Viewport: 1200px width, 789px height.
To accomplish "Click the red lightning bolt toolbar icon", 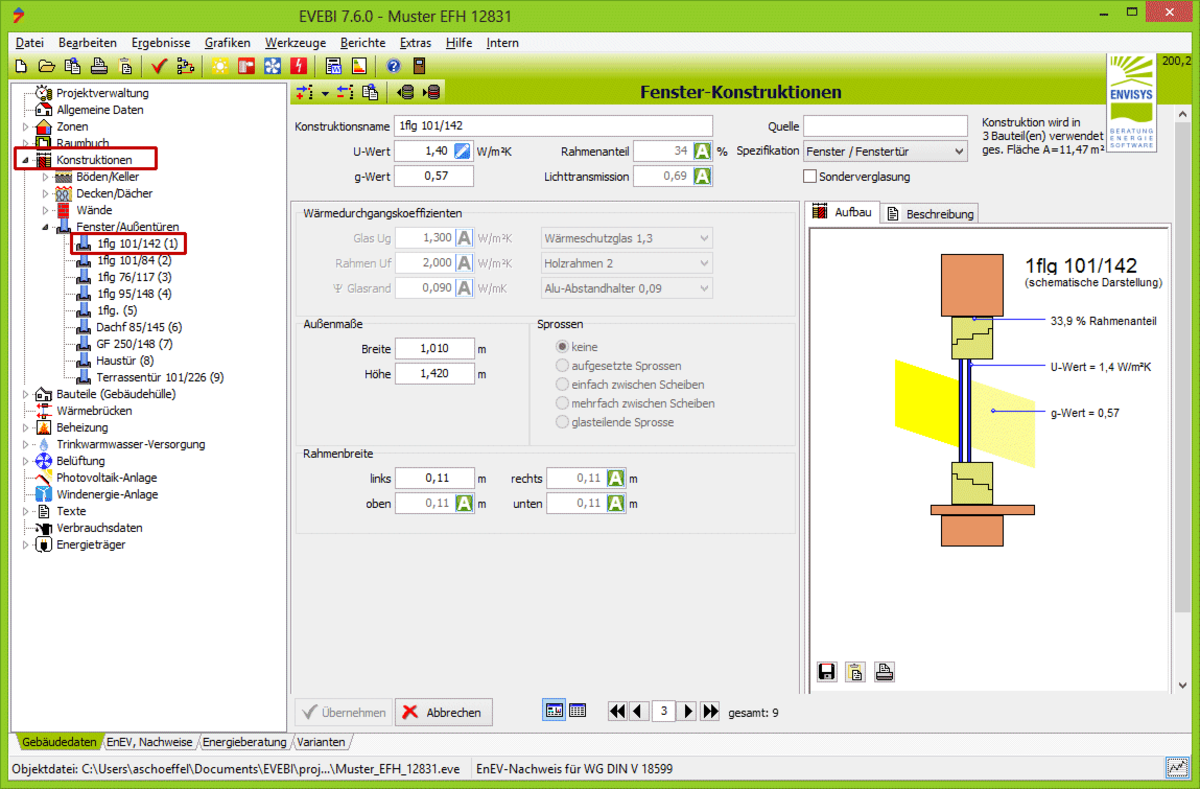I will pos(298,67).
